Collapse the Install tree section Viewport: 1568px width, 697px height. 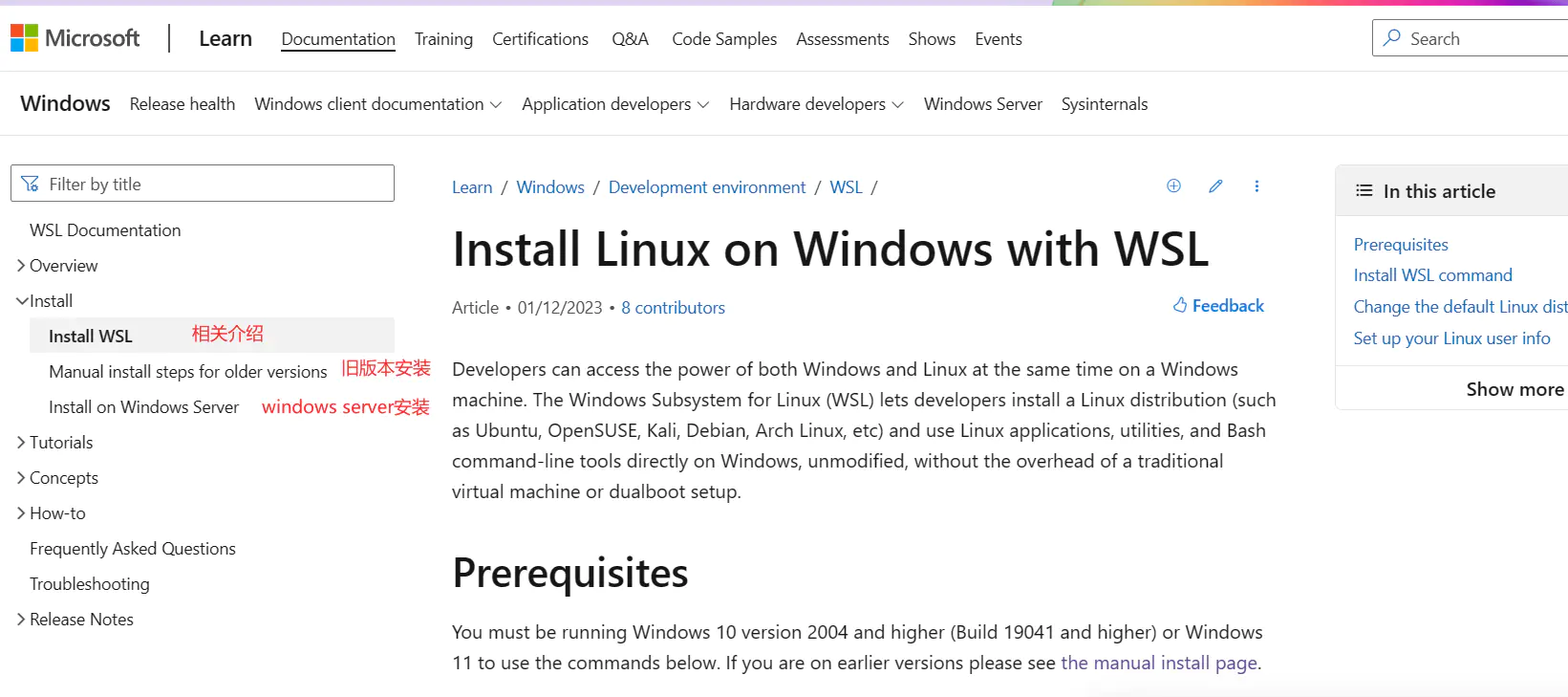pyautogui.click(x=45, y=301)
